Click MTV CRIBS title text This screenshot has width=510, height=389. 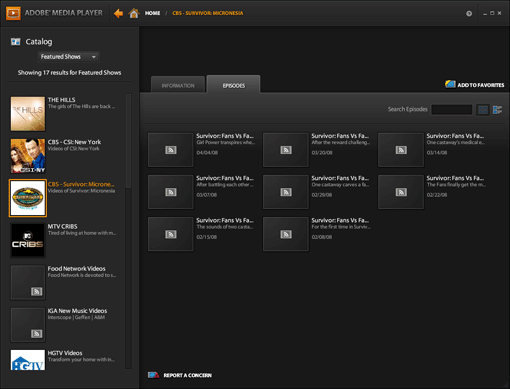tap(62, 227)
